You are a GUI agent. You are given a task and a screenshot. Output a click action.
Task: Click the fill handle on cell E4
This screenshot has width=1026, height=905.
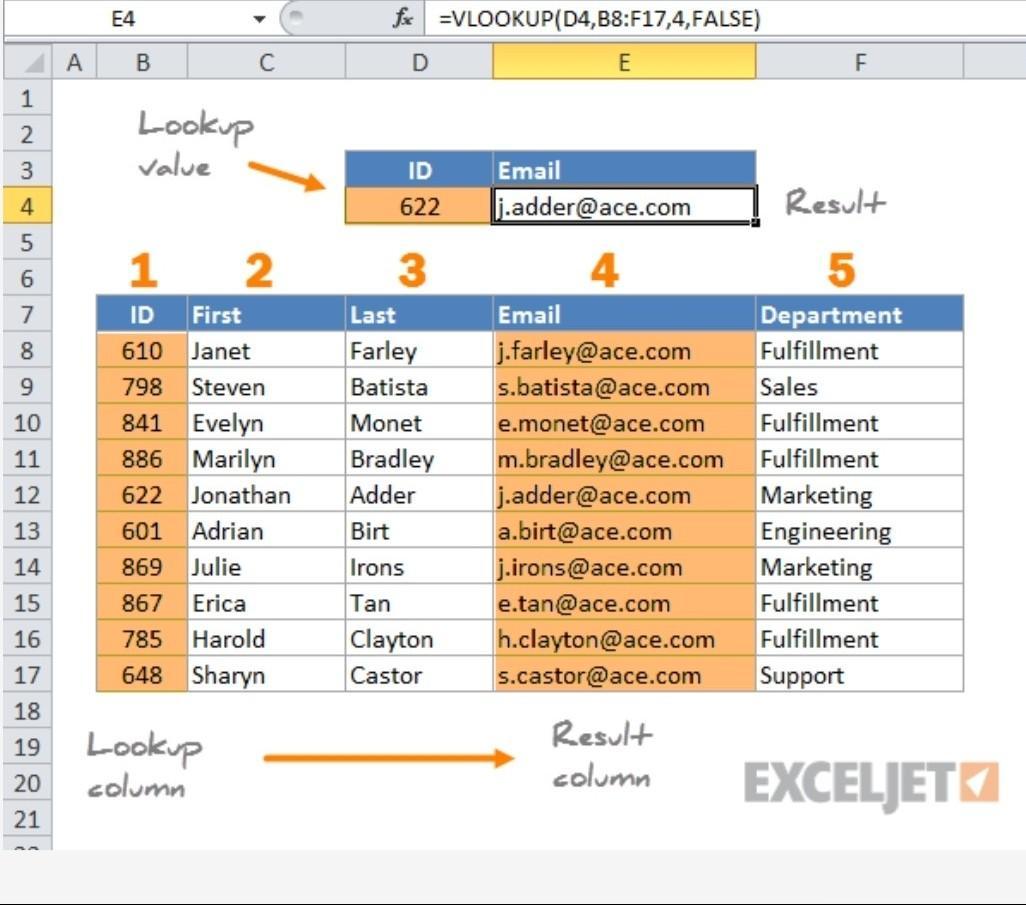pyautogui.click(x=756, y=223)
